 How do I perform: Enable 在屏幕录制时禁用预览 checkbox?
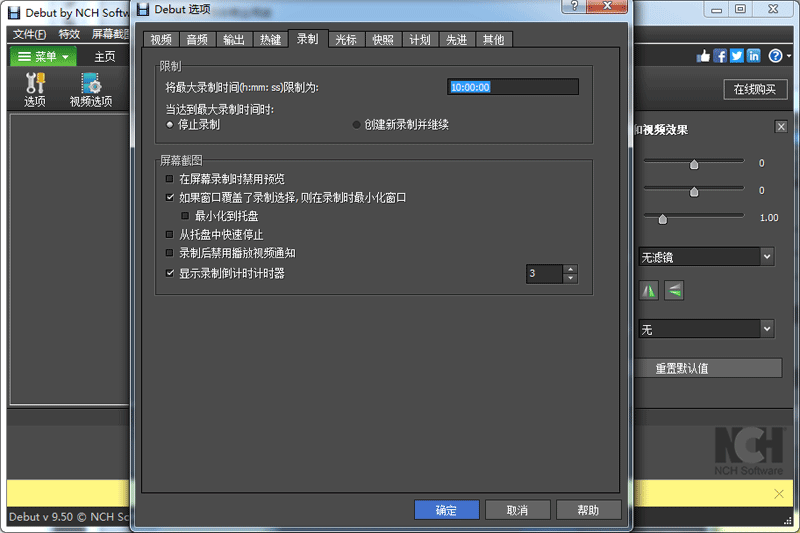(x=169, y=179)
